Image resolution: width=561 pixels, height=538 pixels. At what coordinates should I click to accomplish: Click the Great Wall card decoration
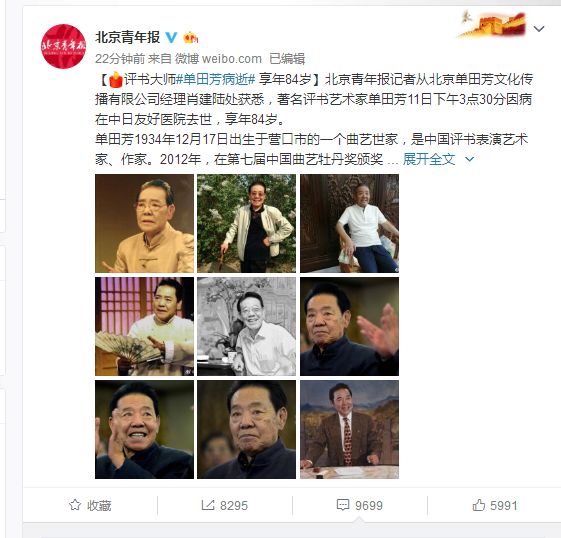coord(492,24)
